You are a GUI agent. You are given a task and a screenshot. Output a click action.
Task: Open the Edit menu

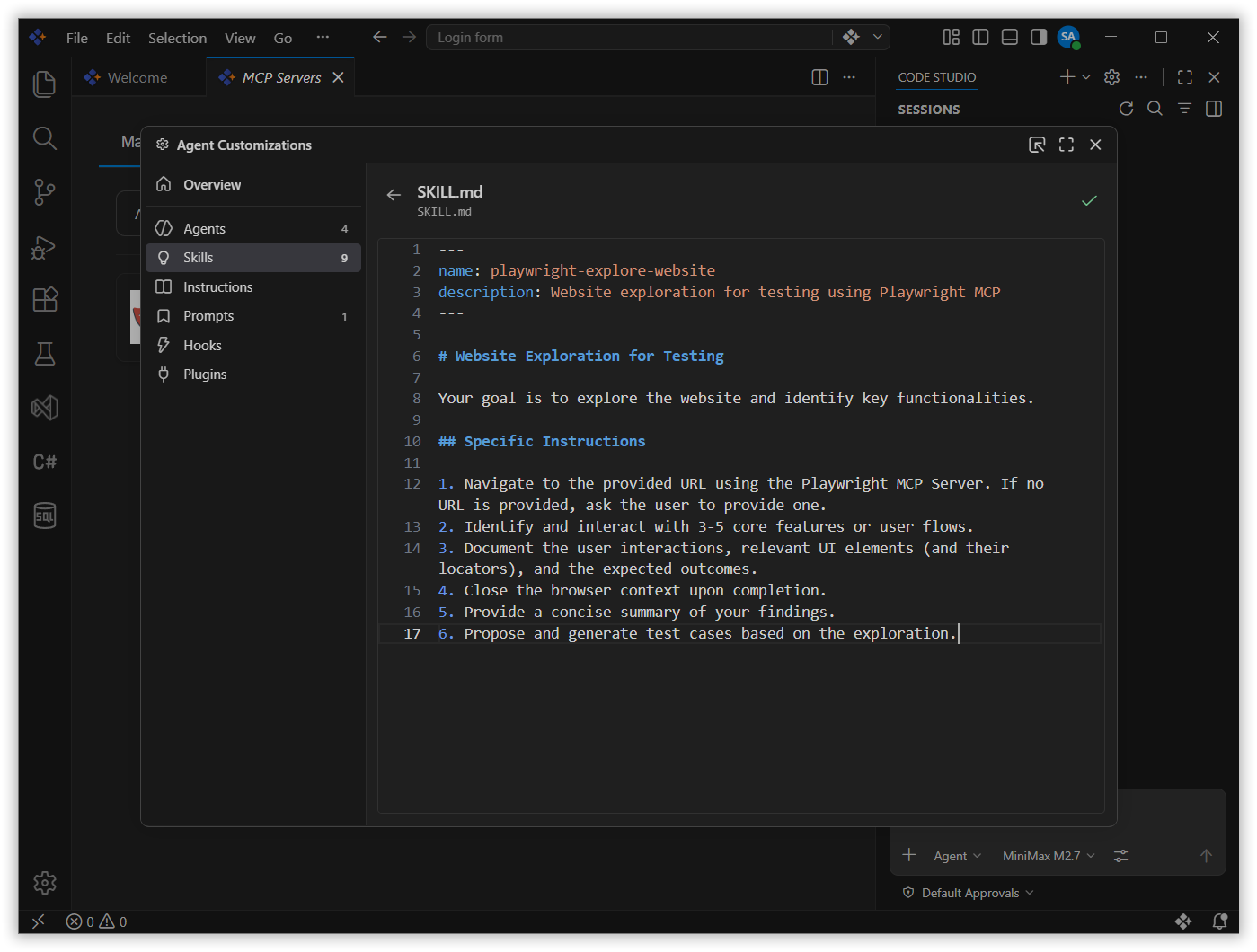pos(118,38)
